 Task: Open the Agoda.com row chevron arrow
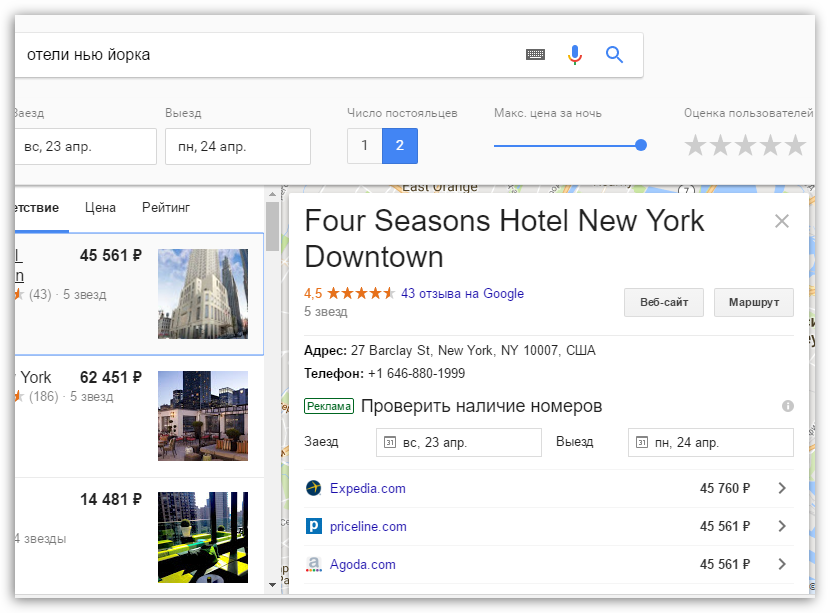pos(782,564)
